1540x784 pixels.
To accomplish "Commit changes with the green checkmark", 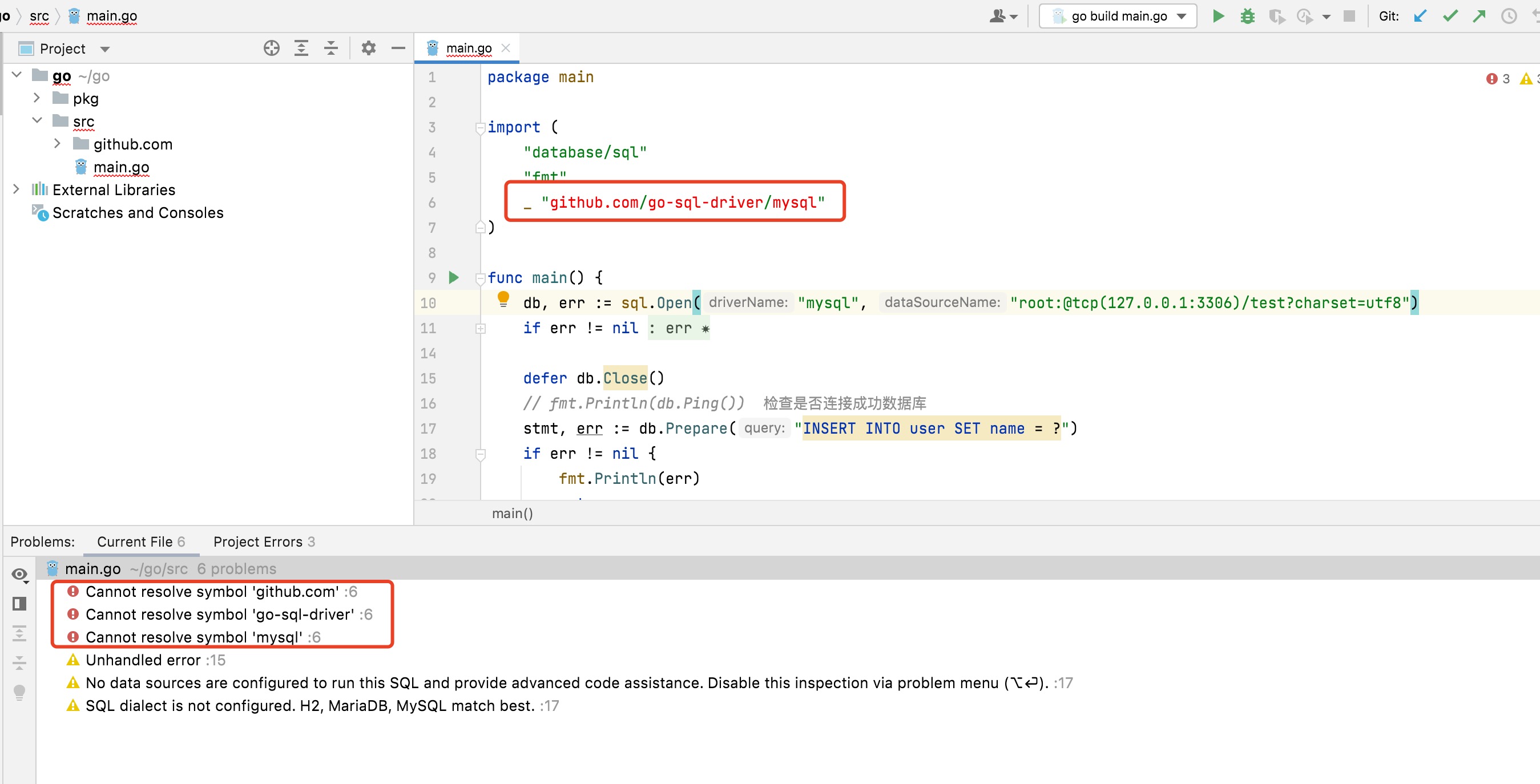I will pos(1450,16).
